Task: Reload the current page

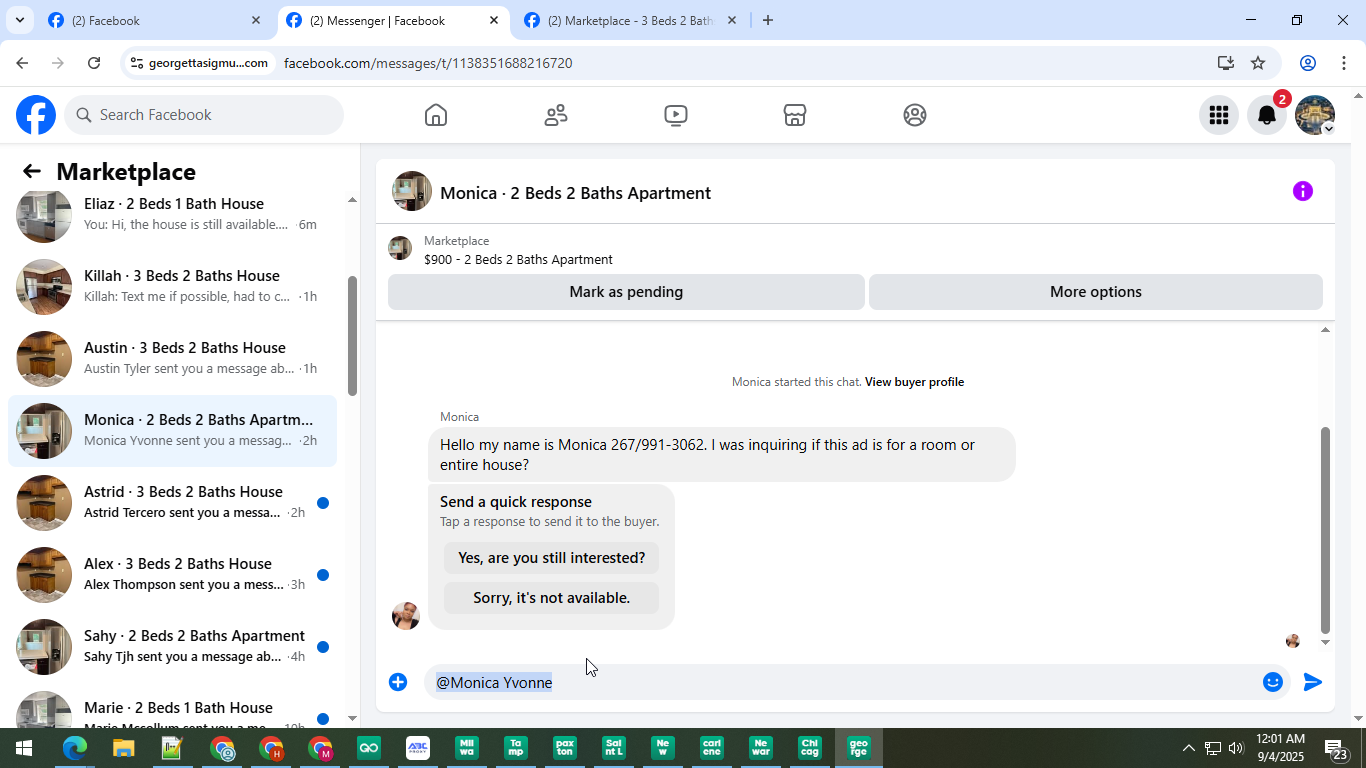Action: click(x=94, y=63)
